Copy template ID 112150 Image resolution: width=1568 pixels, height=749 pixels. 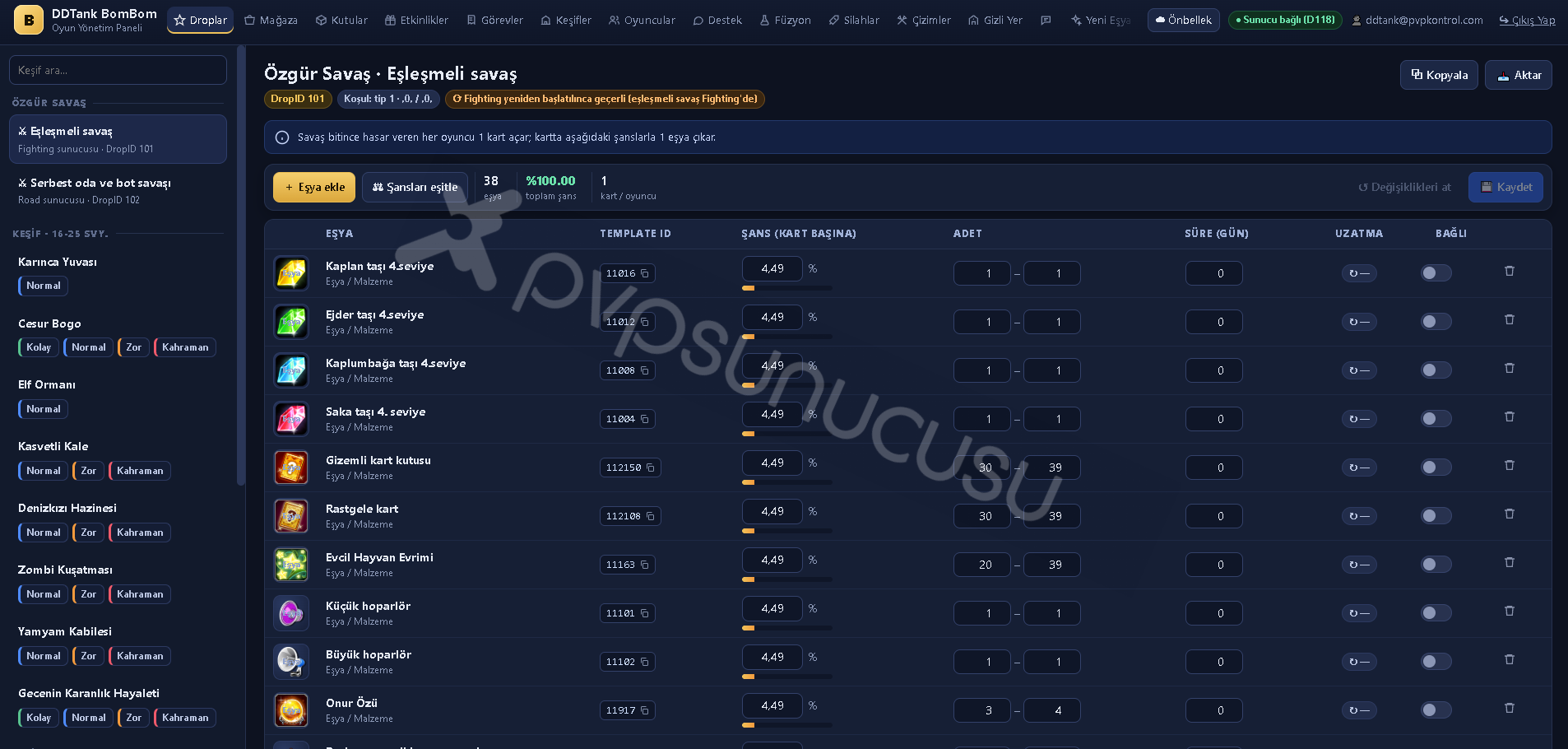[651, 468]
